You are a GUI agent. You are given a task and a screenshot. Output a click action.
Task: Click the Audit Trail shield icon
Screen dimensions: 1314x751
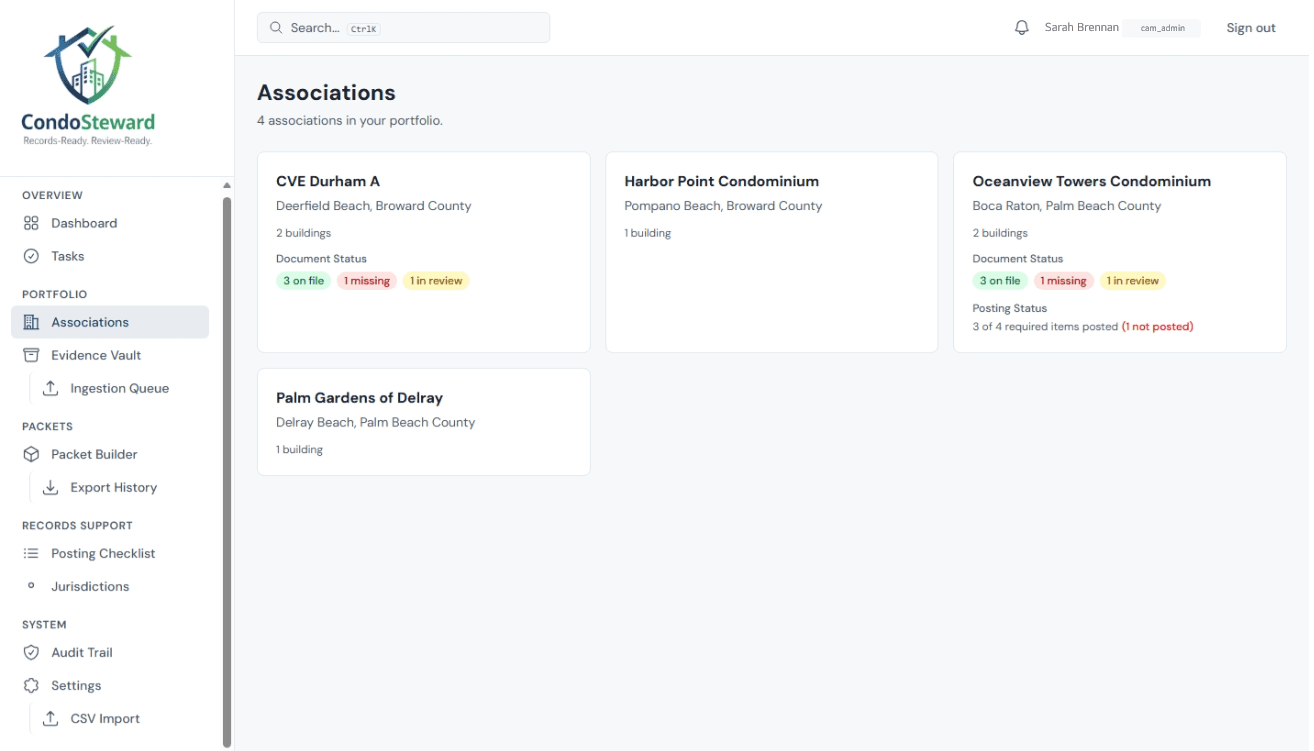pyautogui.click(x=31, y=652)
